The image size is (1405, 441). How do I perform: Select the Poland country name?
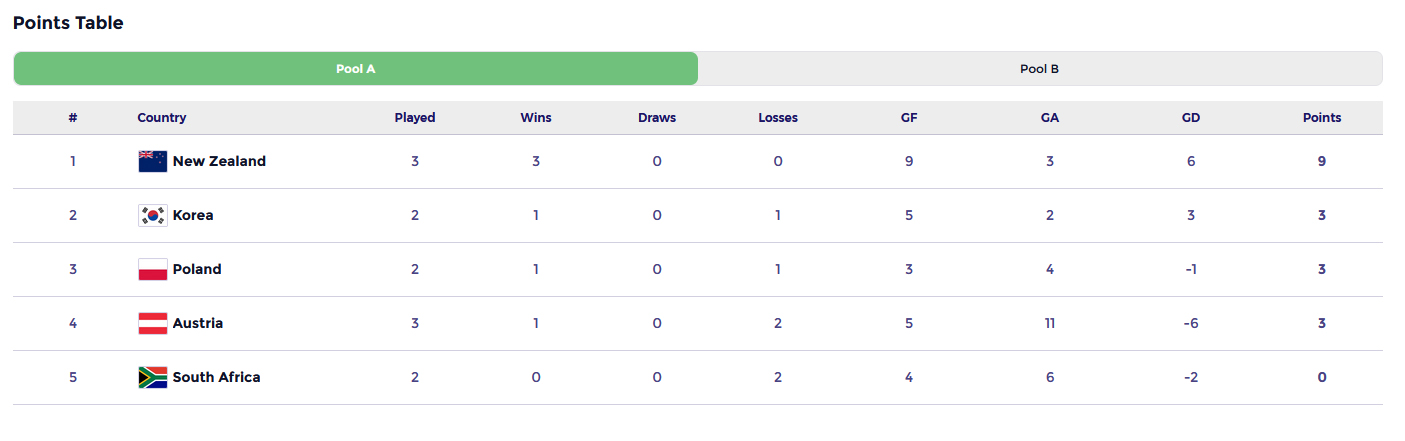pyautogui.click(x=197, y=269)
